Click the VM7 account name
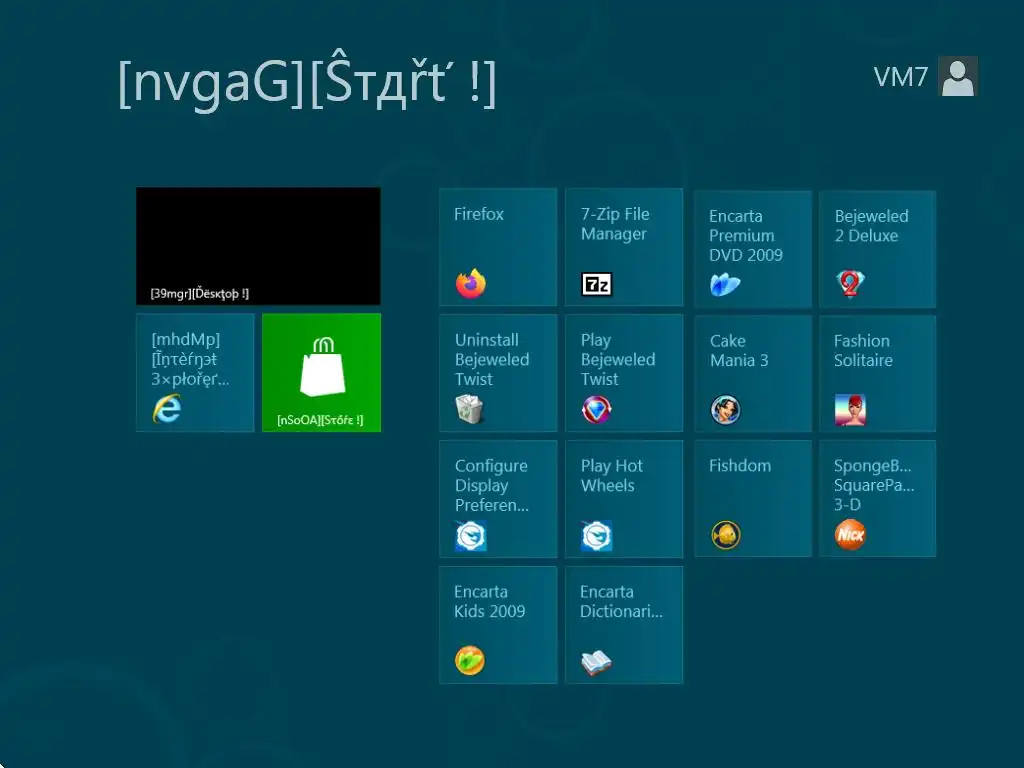The image size is (1024, 768). 901,77
